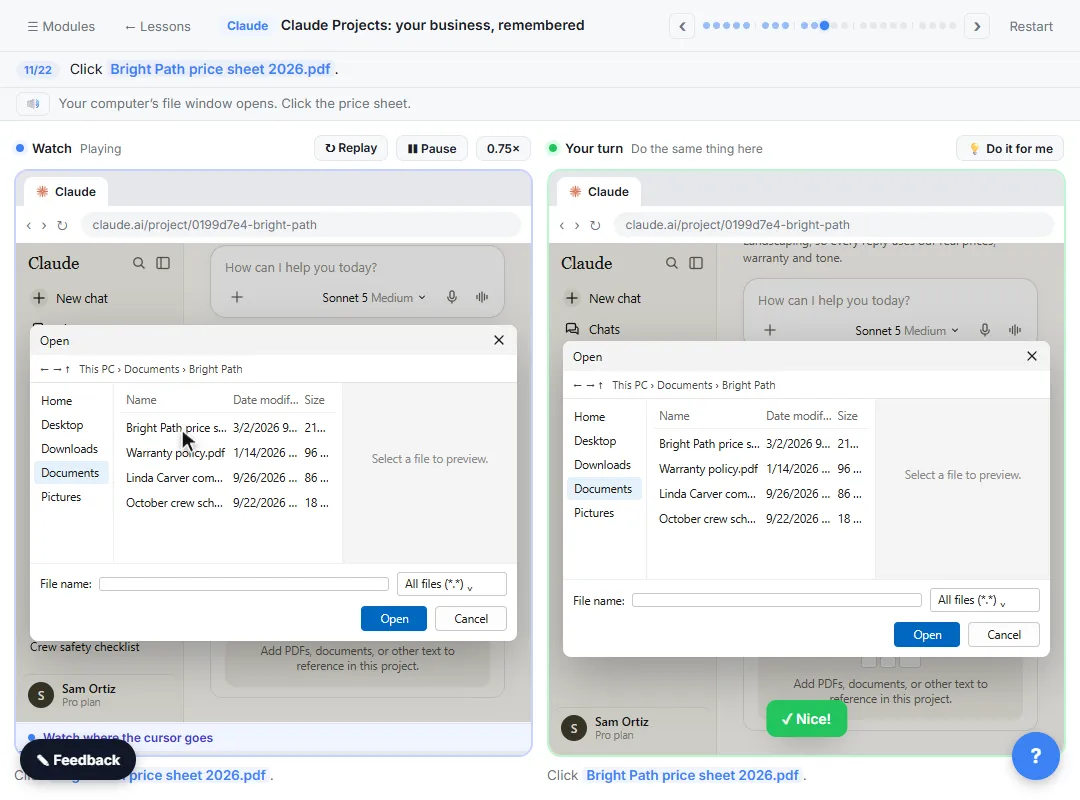Toggle sidebar panel icon in Your turn pane
Viewport: 1080px width, 800px height.
click(x=696, y=263)
